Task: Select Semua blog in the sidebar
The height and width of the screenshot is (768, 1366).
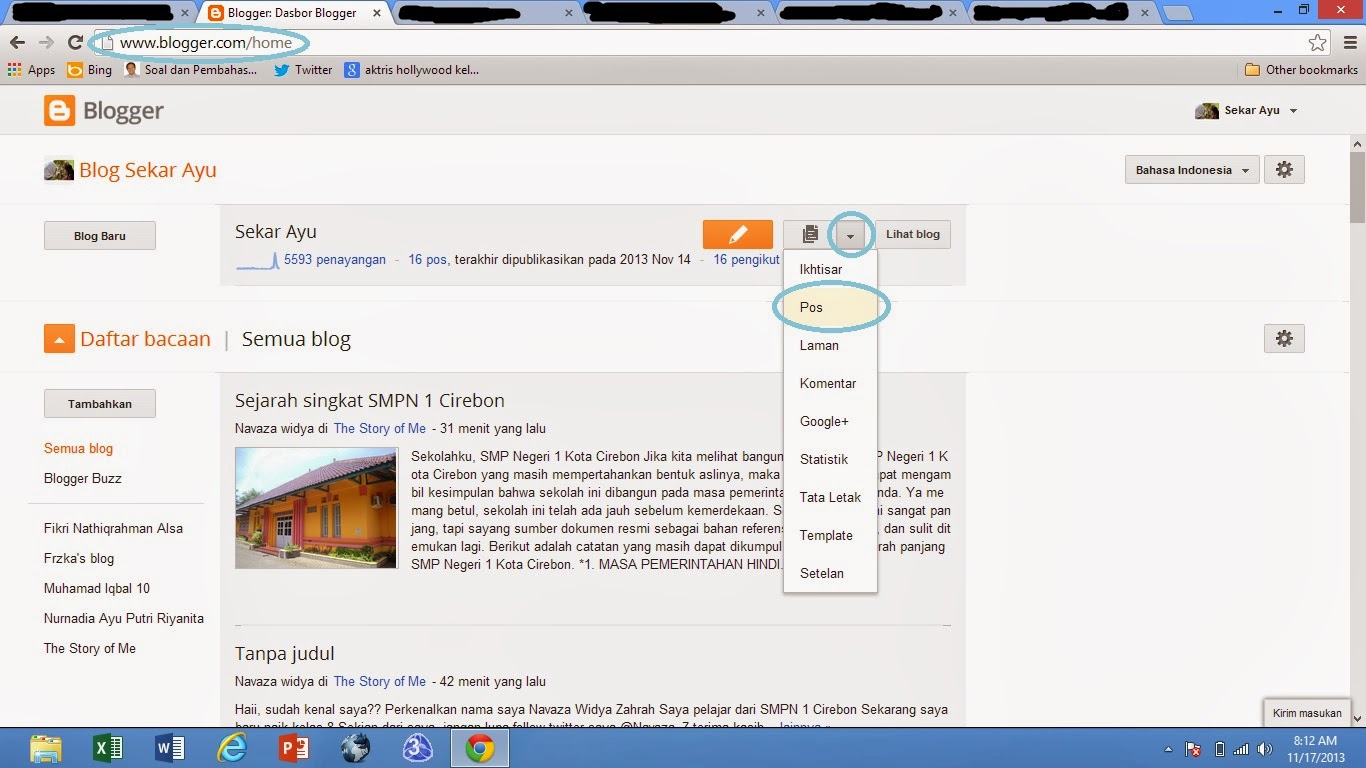Action: coord(78,448)
